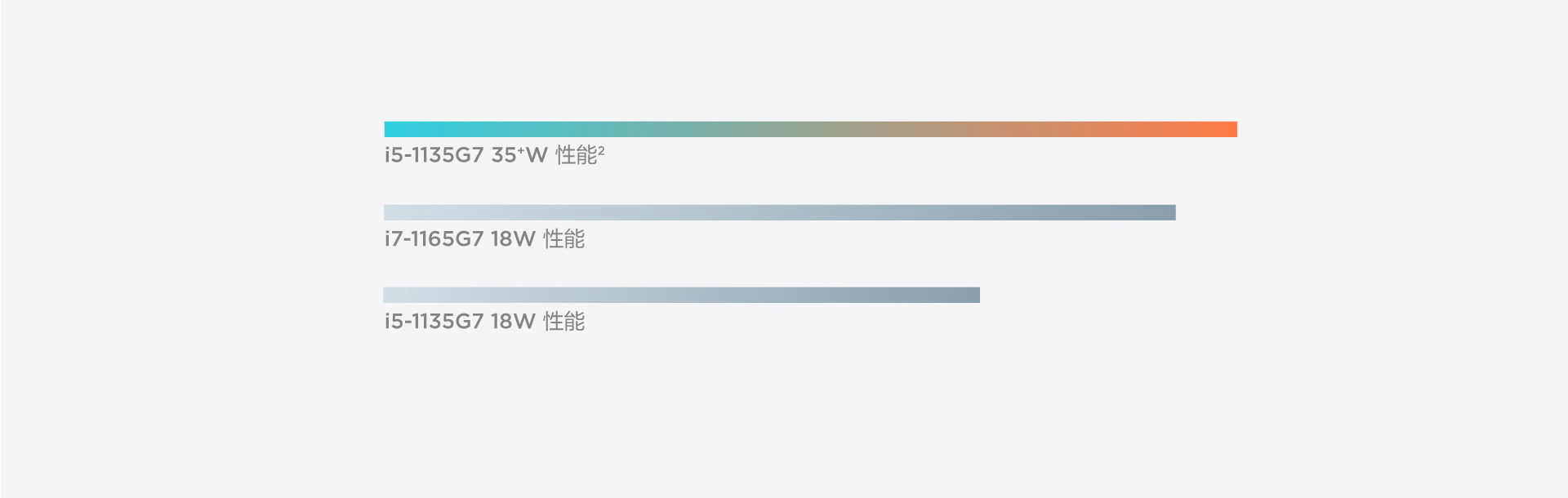Image resolution: width=1568 pixels, height=498 pixels.
Task: Select the i5-1135G7 18W 性能 label
Action: (x=485, y=322)
